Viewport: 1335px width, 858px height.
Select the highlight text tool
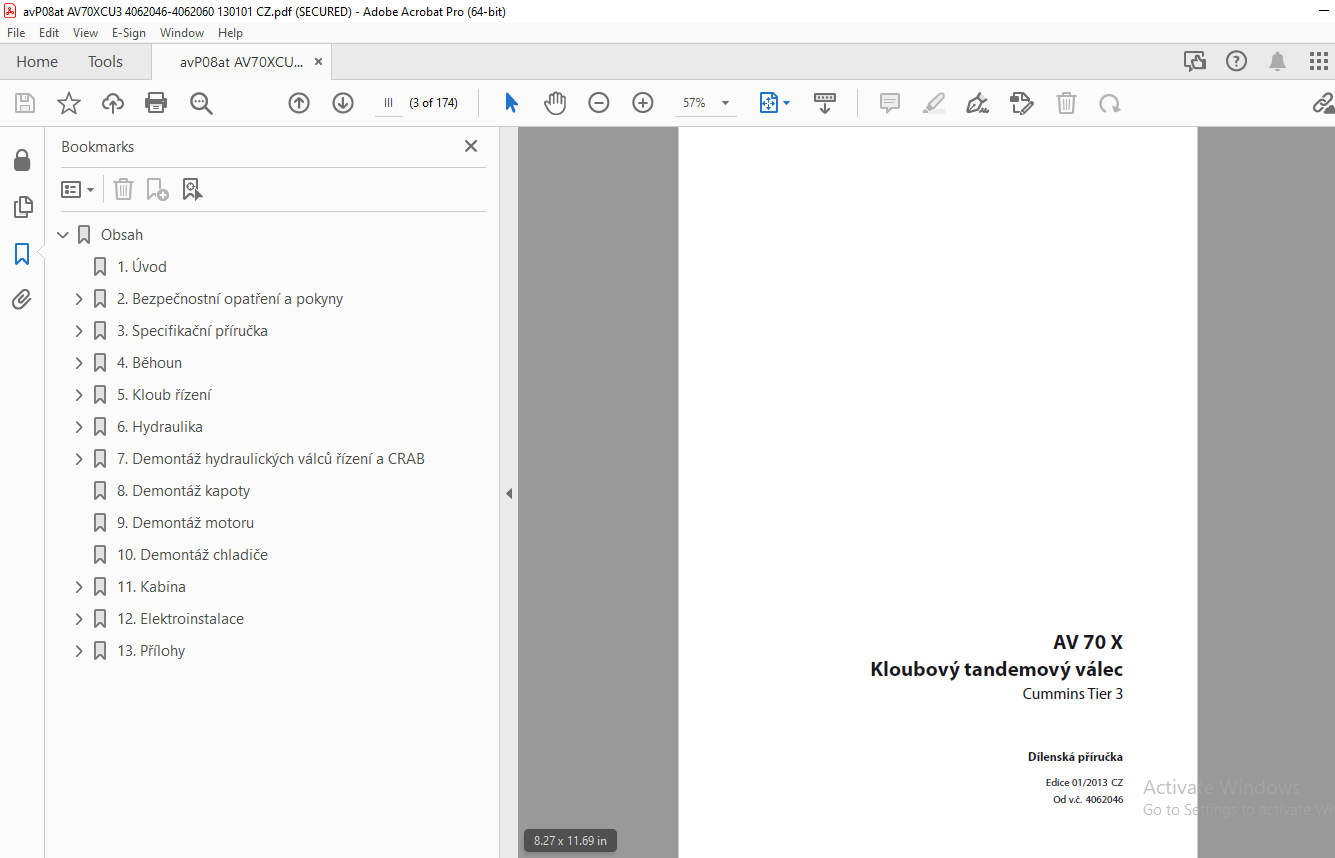[x=934, y=103]
